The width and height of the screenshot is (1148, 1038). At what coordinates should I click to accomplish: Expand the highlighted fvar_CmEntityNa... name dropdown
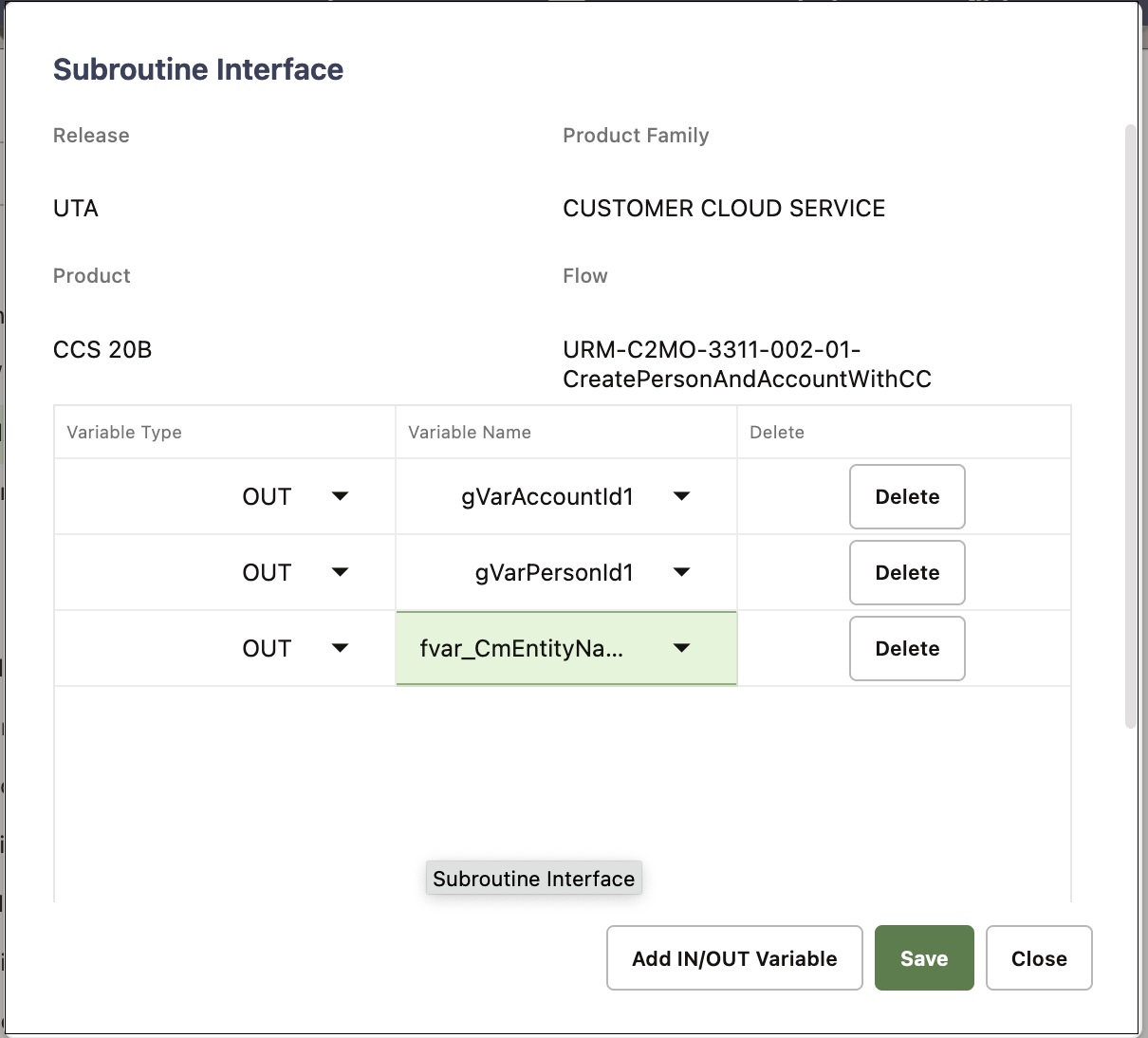(681, 648)
